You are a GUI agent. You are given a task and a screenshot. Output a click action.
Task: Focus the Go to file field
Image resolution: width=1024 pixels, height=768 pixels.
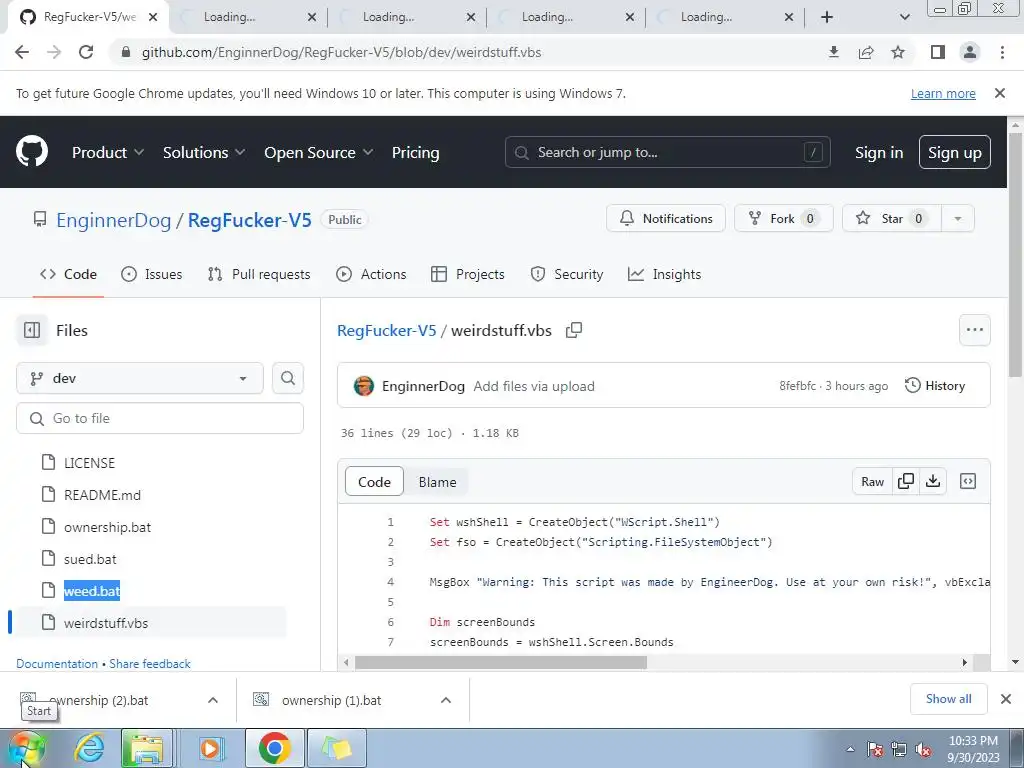coord(160,418)
